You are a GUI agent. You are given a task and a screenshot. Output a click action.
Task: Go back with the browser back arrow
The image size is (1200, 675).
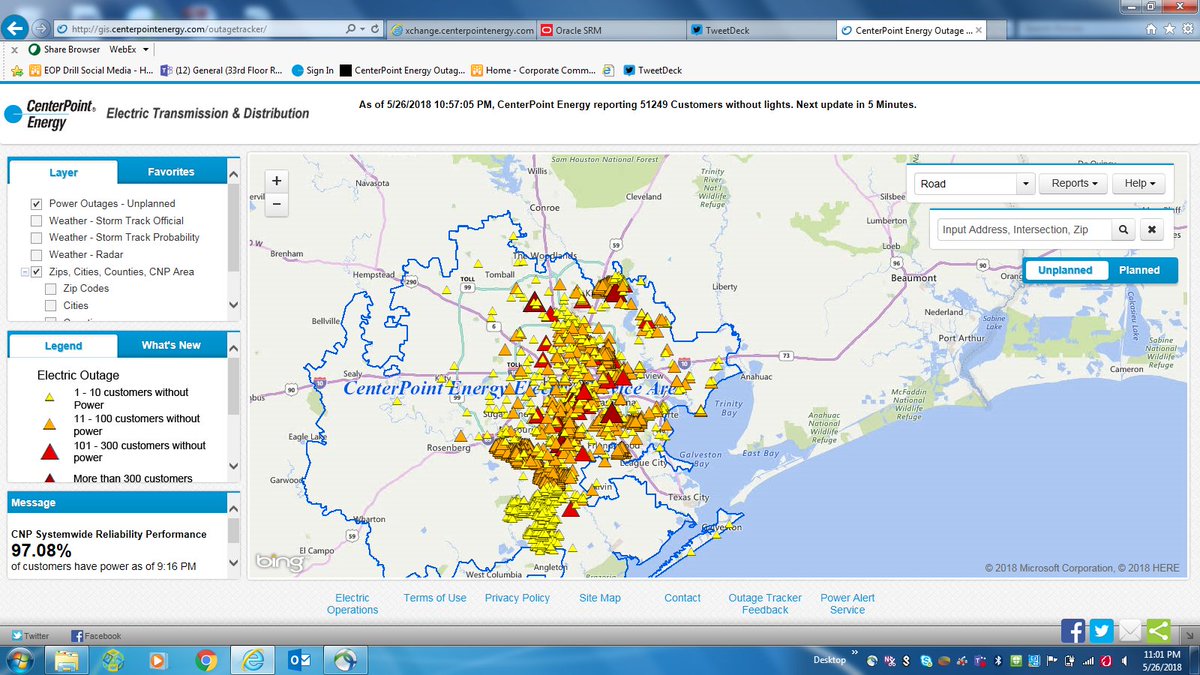(x=15, y=29)
